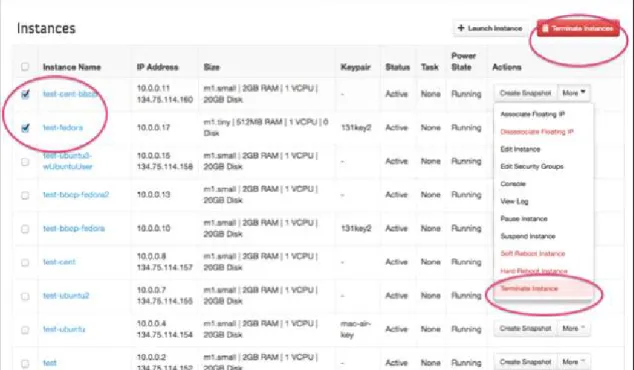Click the Size column header

pos(211,67)
